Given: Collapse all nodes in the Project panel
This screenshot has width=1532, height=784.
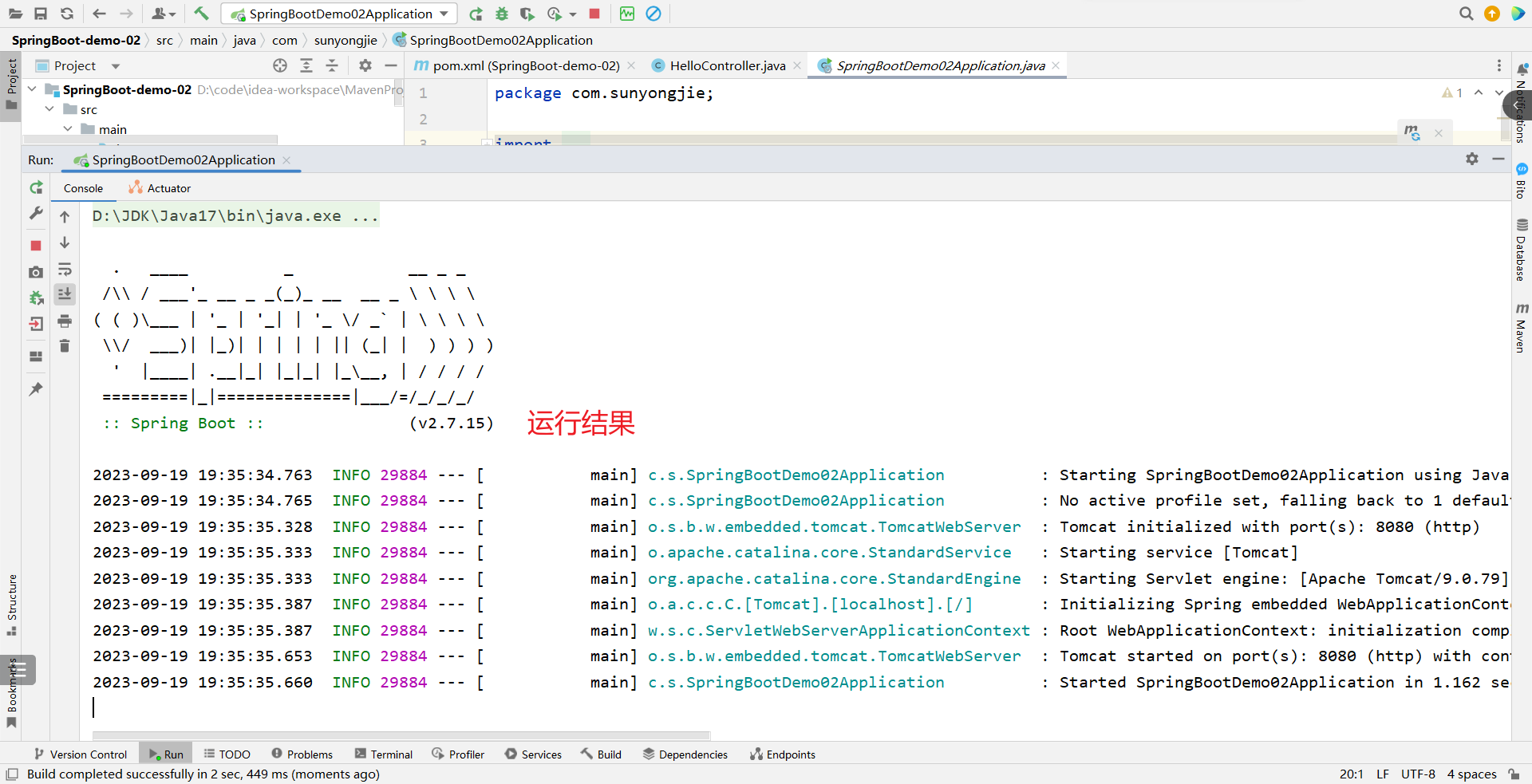Looking at the screenshot, I should 332,65.
